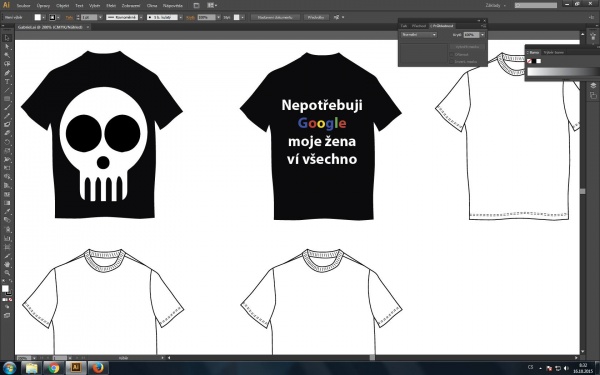Viewport: 600px width, 375px height.
Task: Select the Pencil tool
Action: (x=7, y=116)
